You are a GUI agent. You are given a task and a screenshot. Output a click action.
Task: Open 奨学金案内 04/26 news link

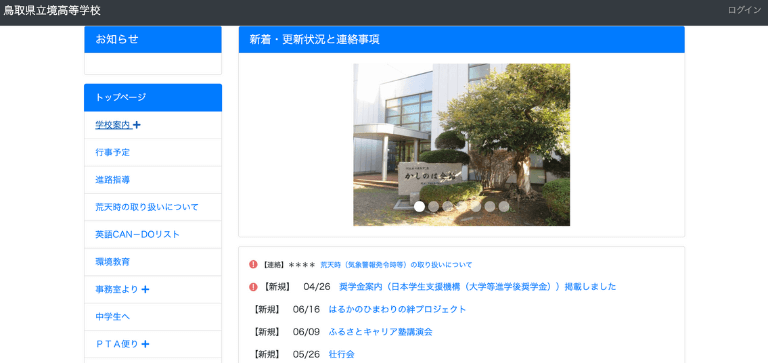pyautogui.click(x=478, y=287)
